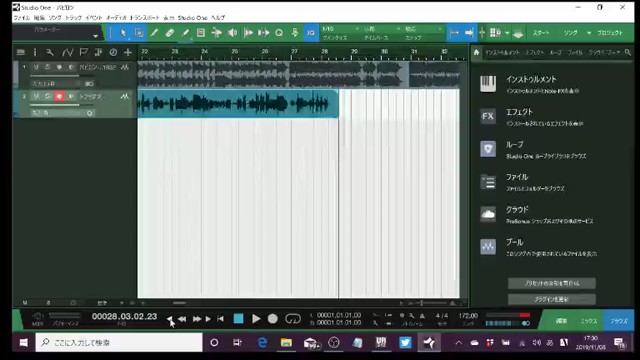Click the Record button in transport
Screen dimensions: 640x360
click(273, 319)
